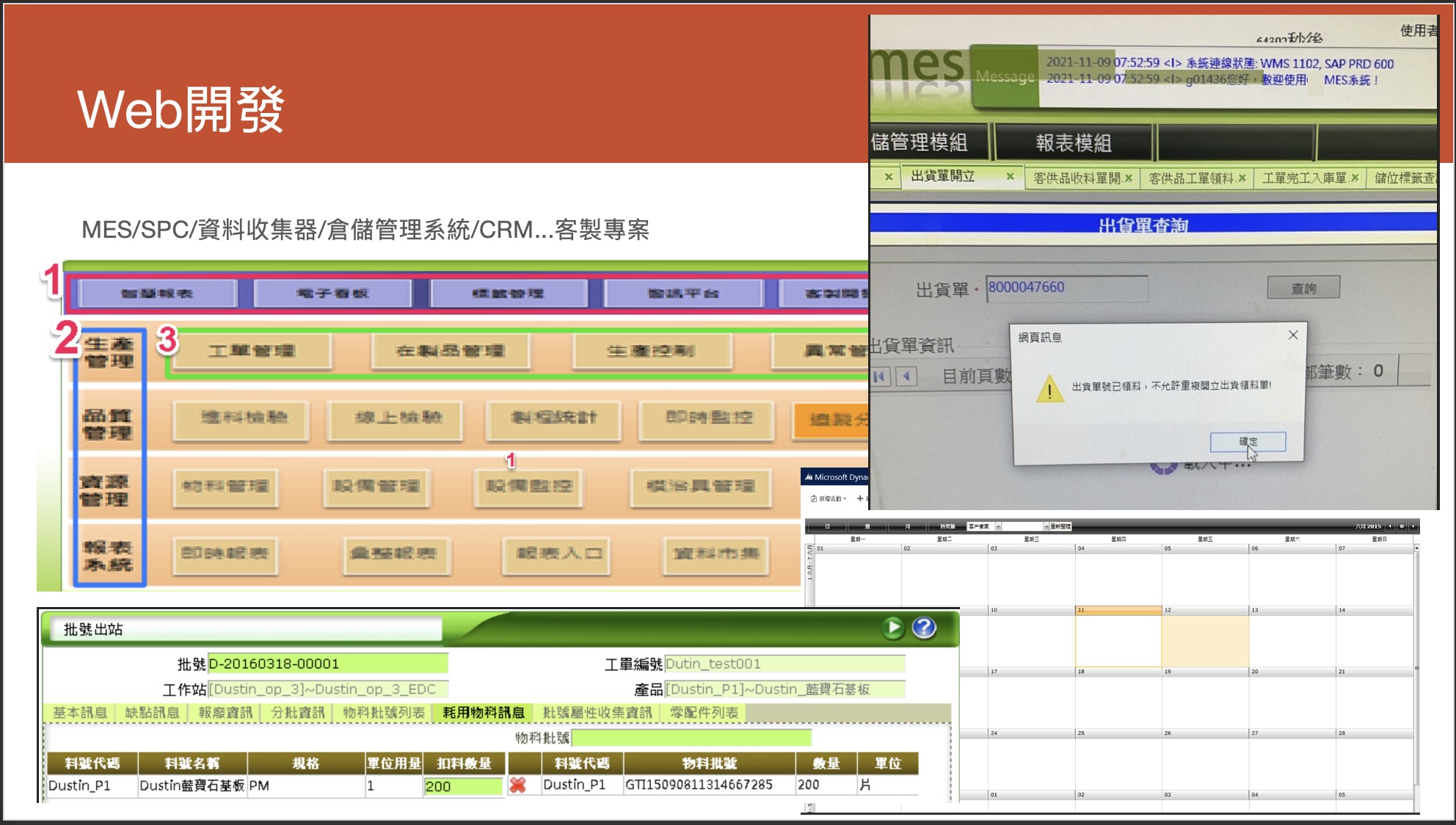Click the calendar scrollbar up arrow

(1416, 548)
